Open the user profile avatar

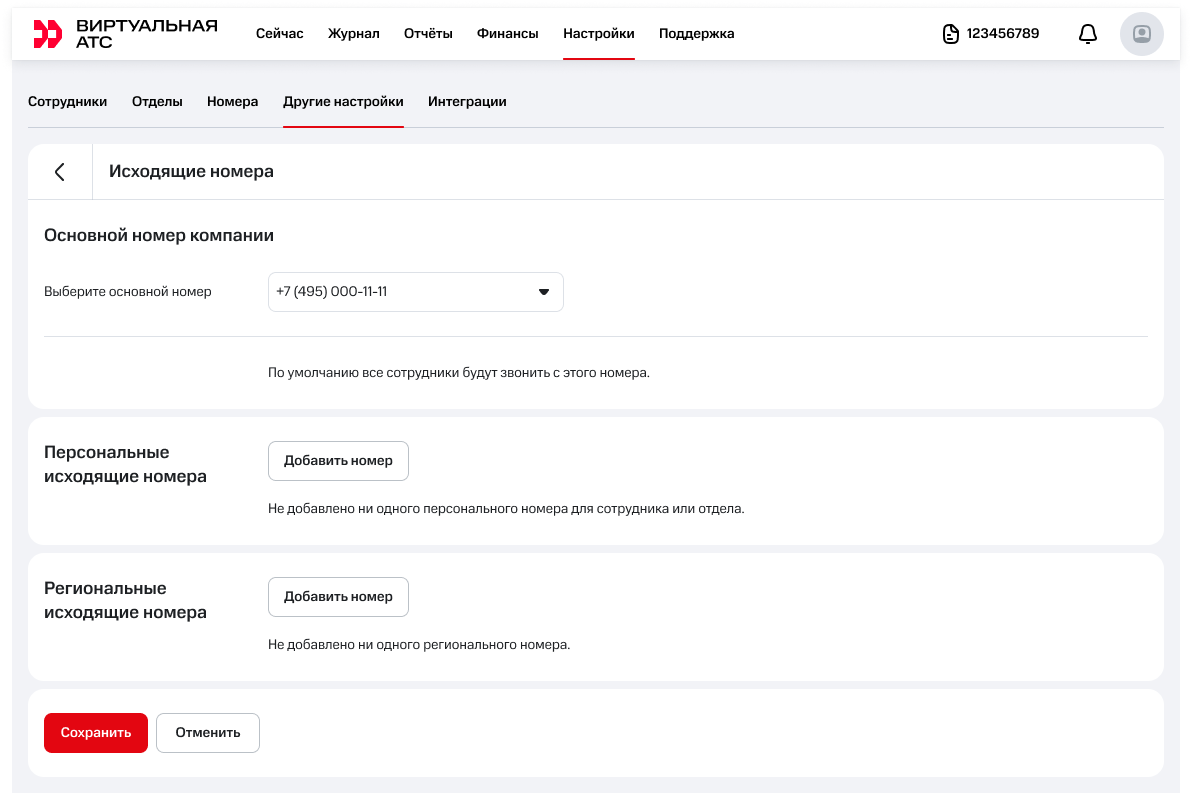tap(1141, 34)
